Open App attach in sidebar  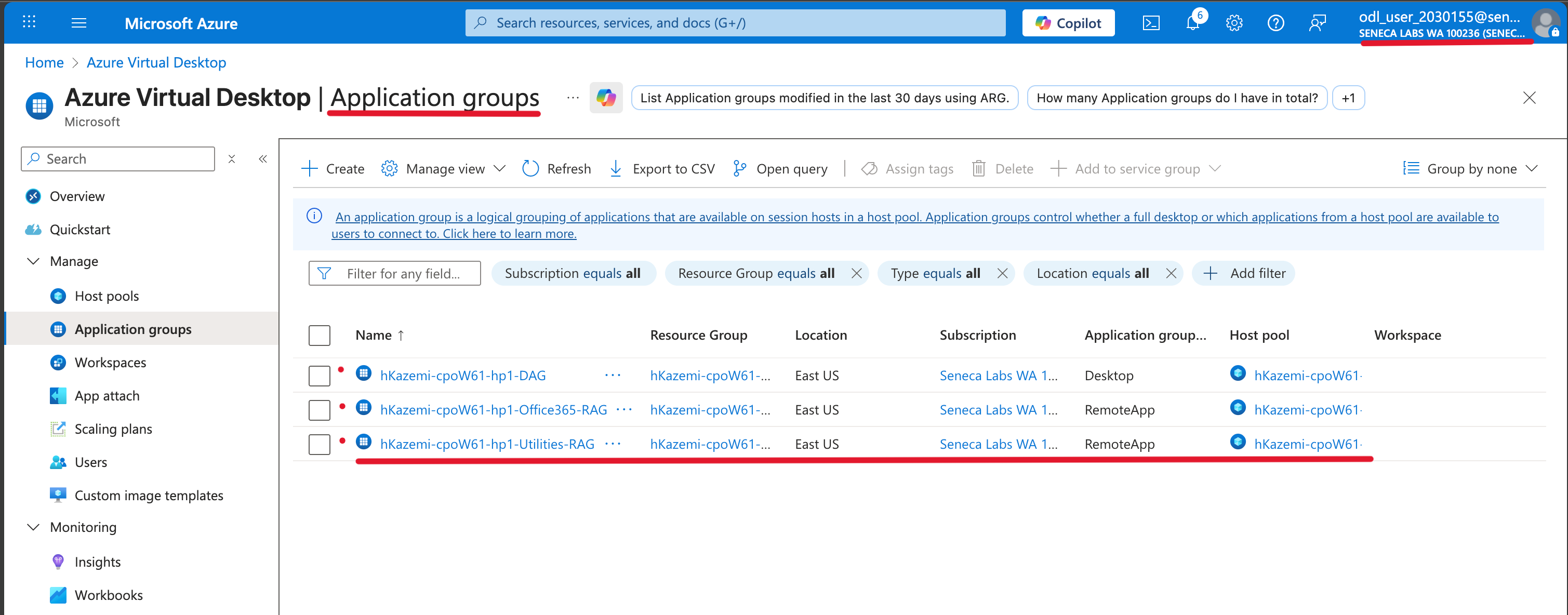(107, 395)
